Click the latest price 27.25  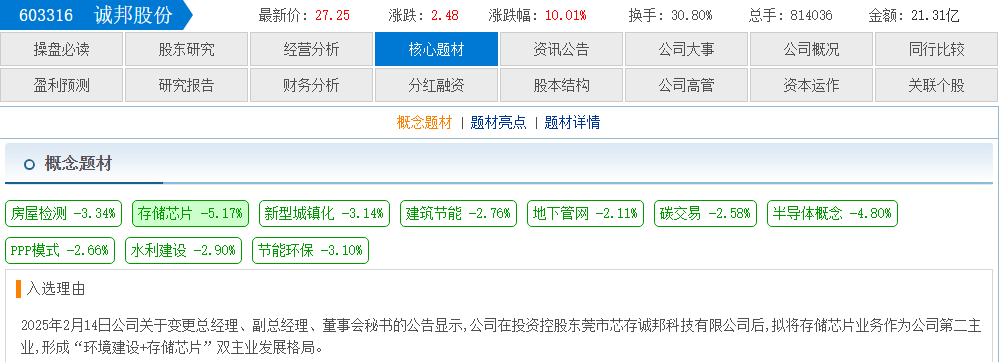point(332,15)
